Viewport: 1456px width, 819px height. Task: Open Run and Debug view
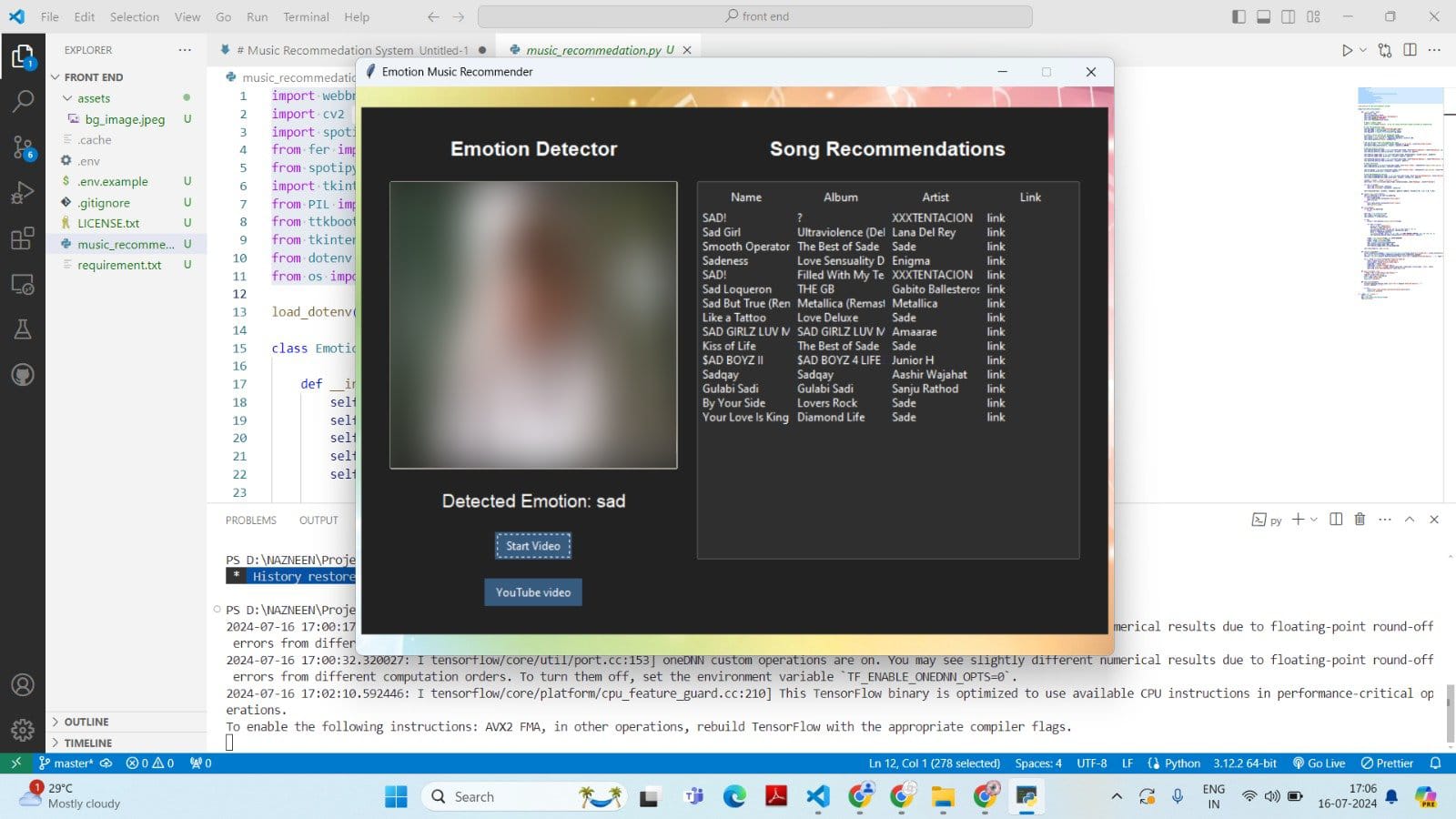point(23,192)
